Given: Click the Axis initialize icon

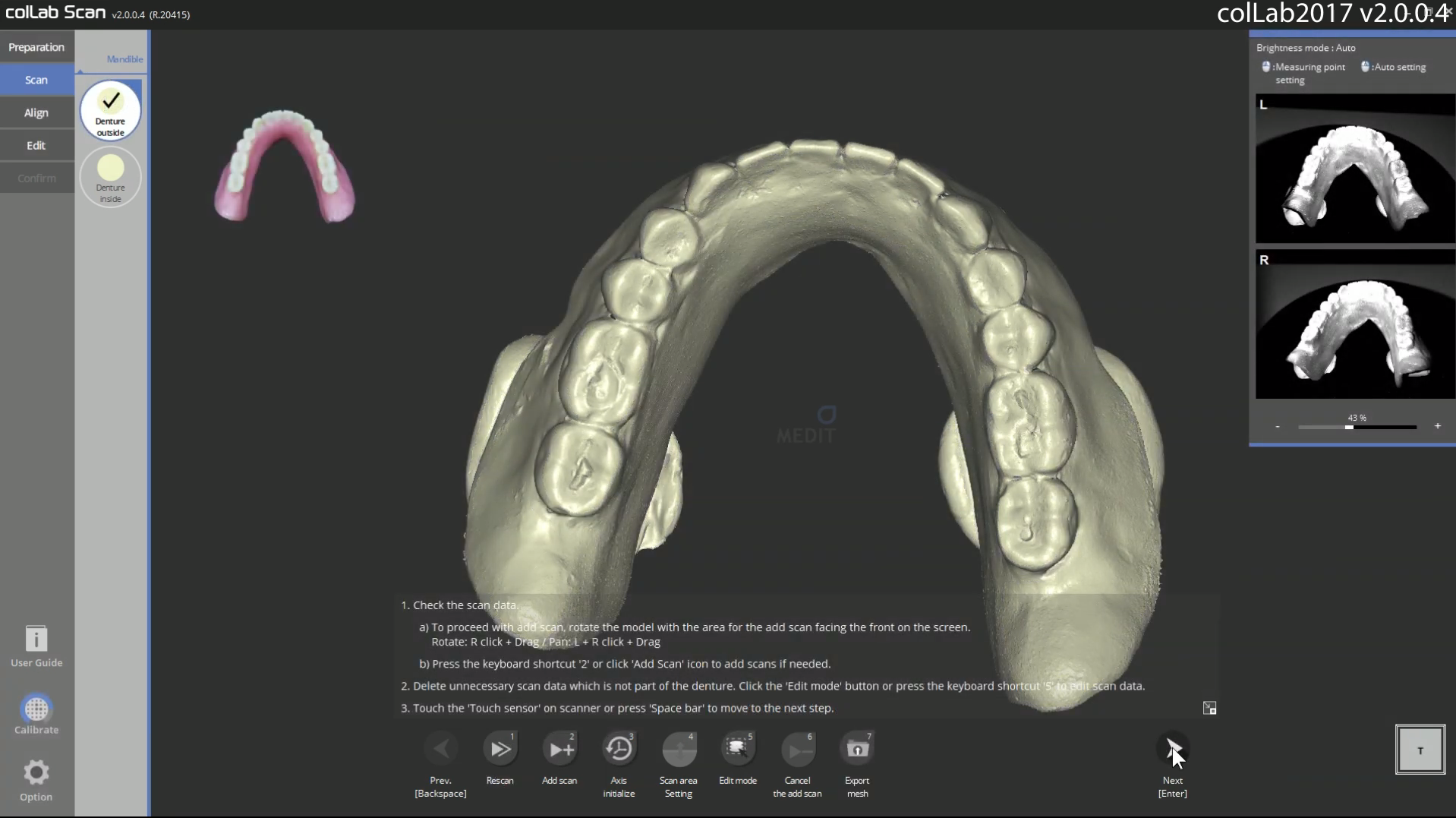Looking at the screenshot, I should (619, 749).
